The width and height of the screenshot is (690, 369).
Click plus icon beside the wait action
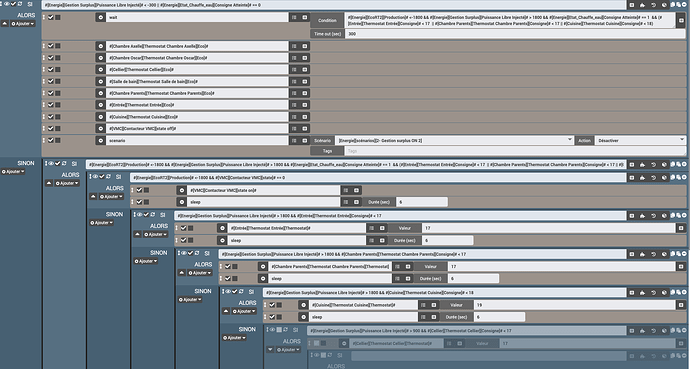[305, 17]
